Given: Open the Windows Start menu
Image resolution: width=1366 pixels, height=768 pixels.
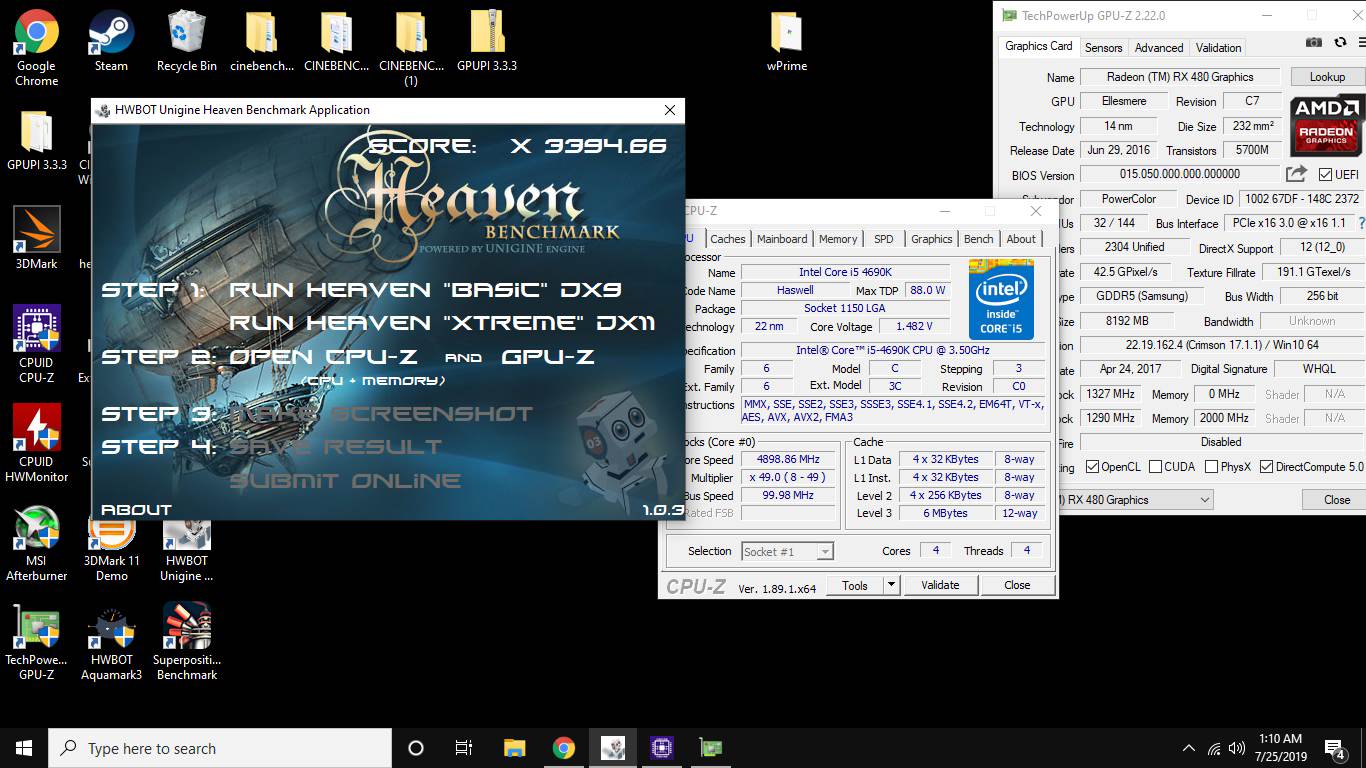Looking at the screenshot, I should tap(24, 748).
